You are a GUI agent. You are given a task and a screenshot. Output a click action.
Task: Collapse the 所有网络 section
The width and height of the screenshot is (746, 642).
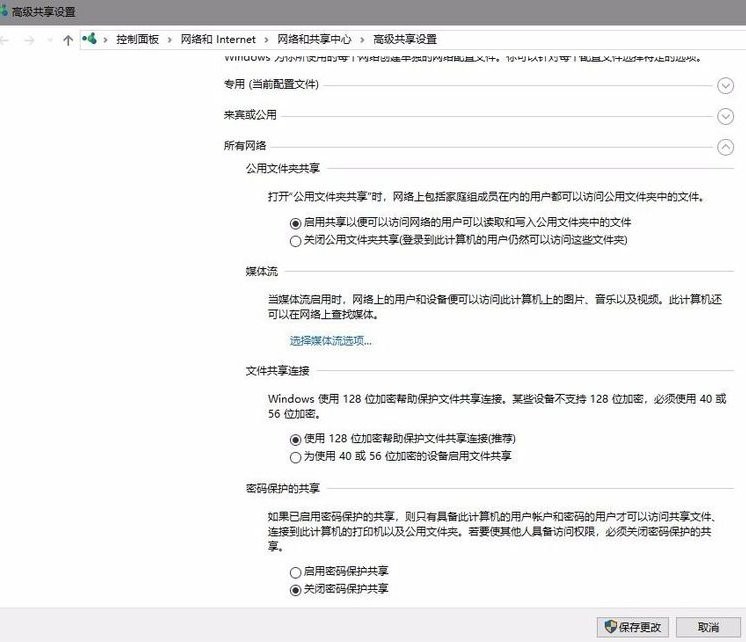726,147
